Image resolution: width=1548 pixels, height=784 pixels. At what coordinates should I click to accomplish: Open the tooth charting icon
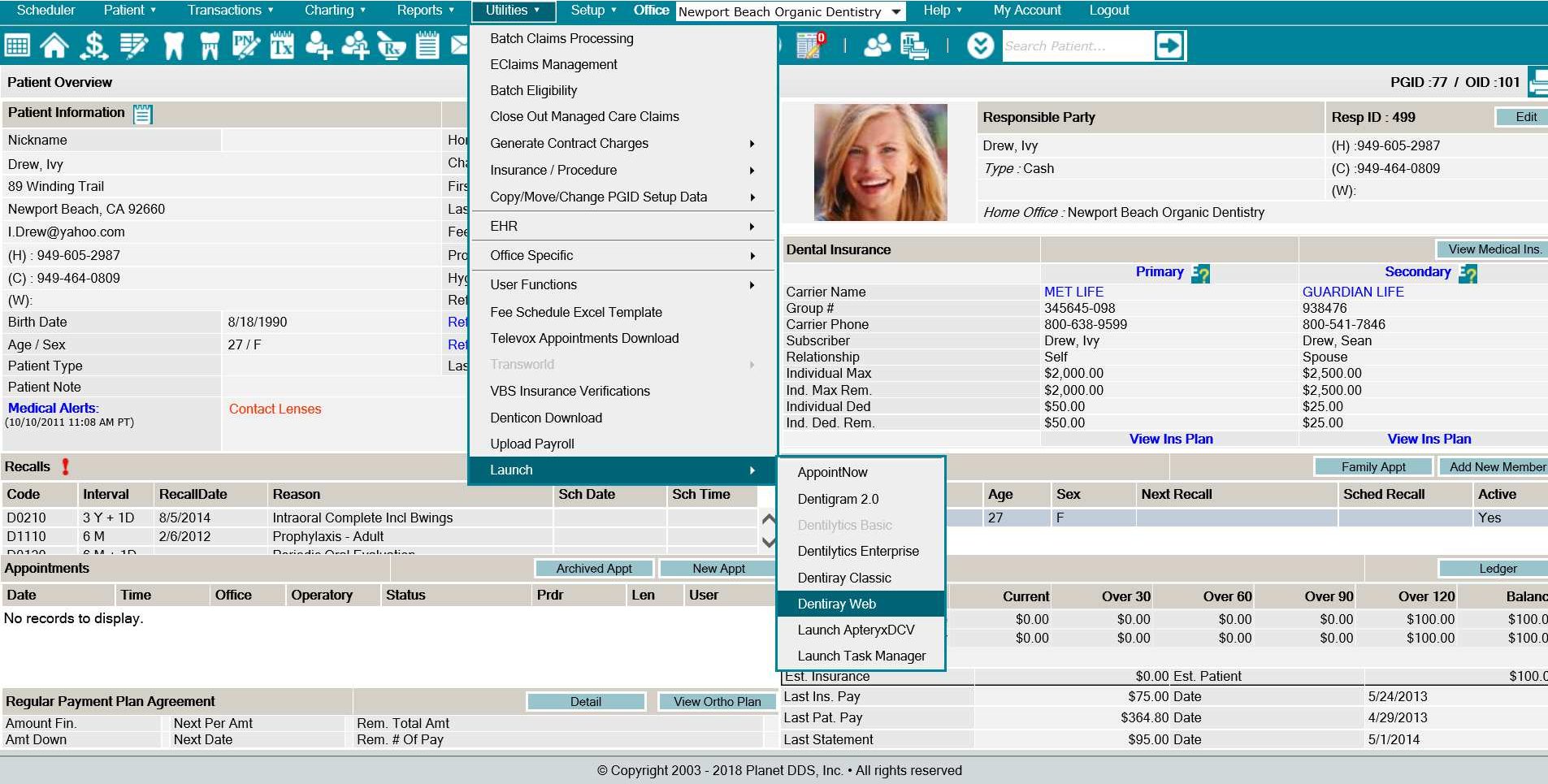point(173,45)
